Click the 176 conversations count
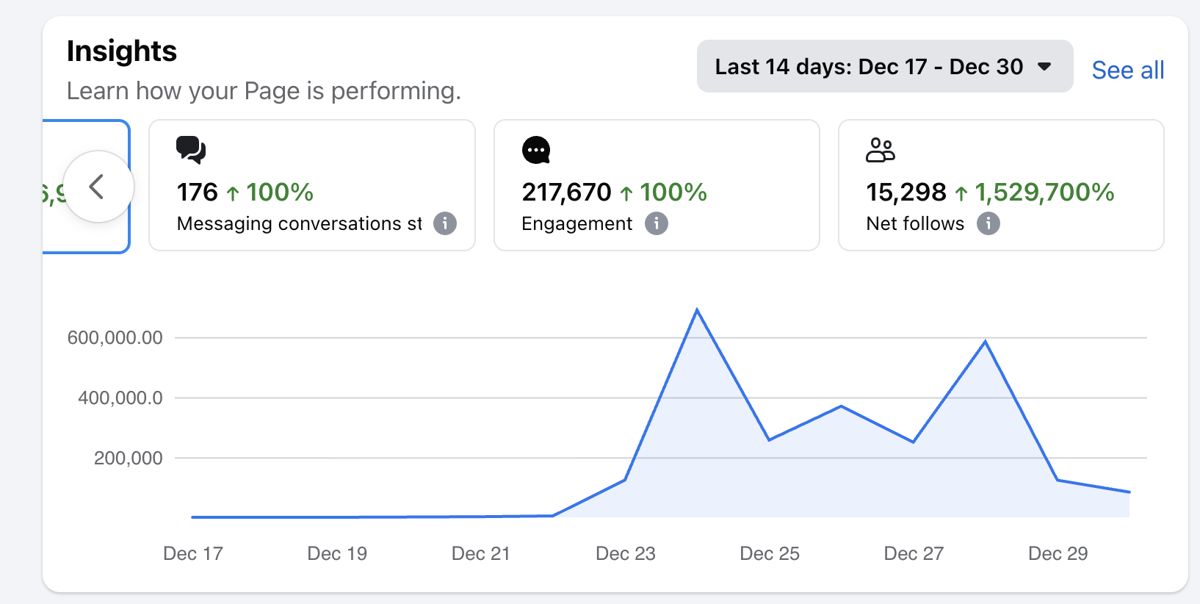The image size is (1200, 604). (197, 192)
